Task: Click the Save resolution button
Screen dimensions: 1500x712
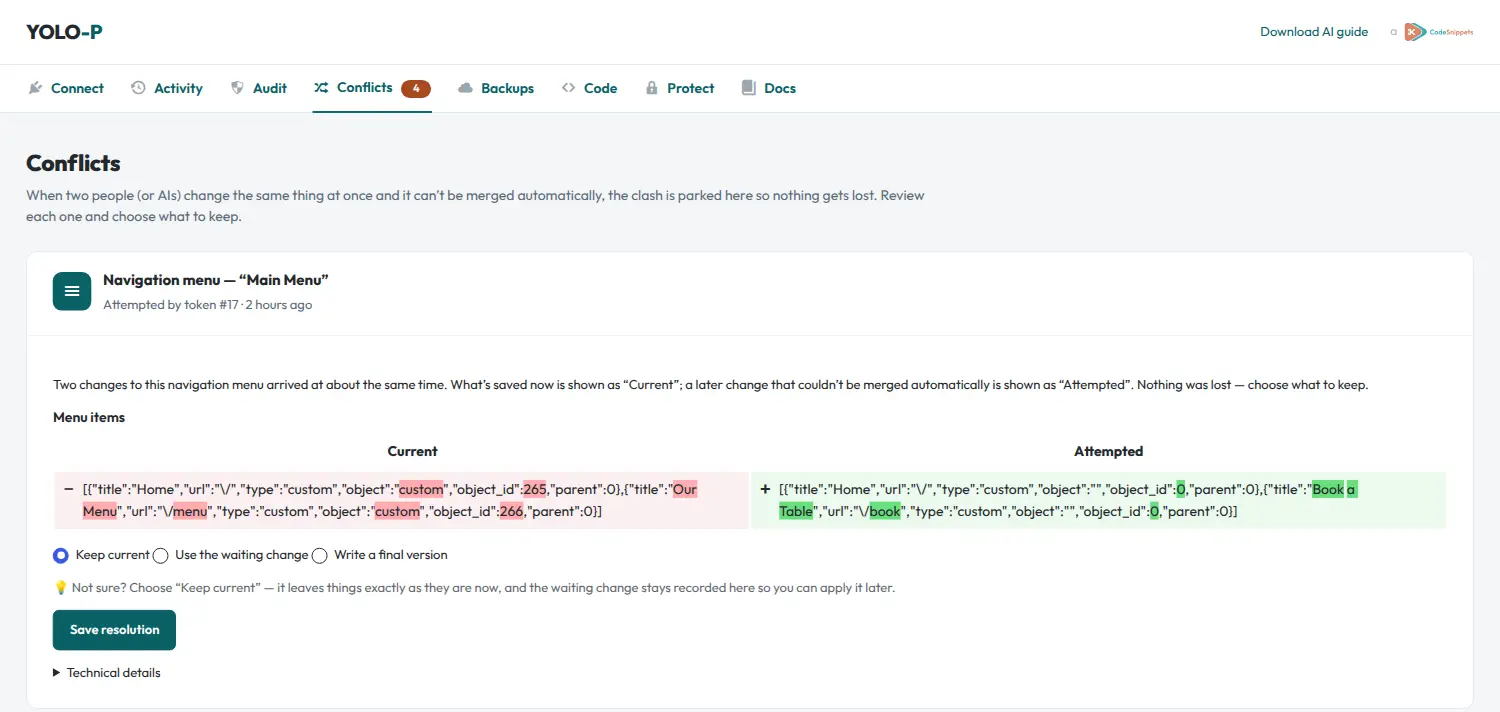Action: tap(114, 630)
